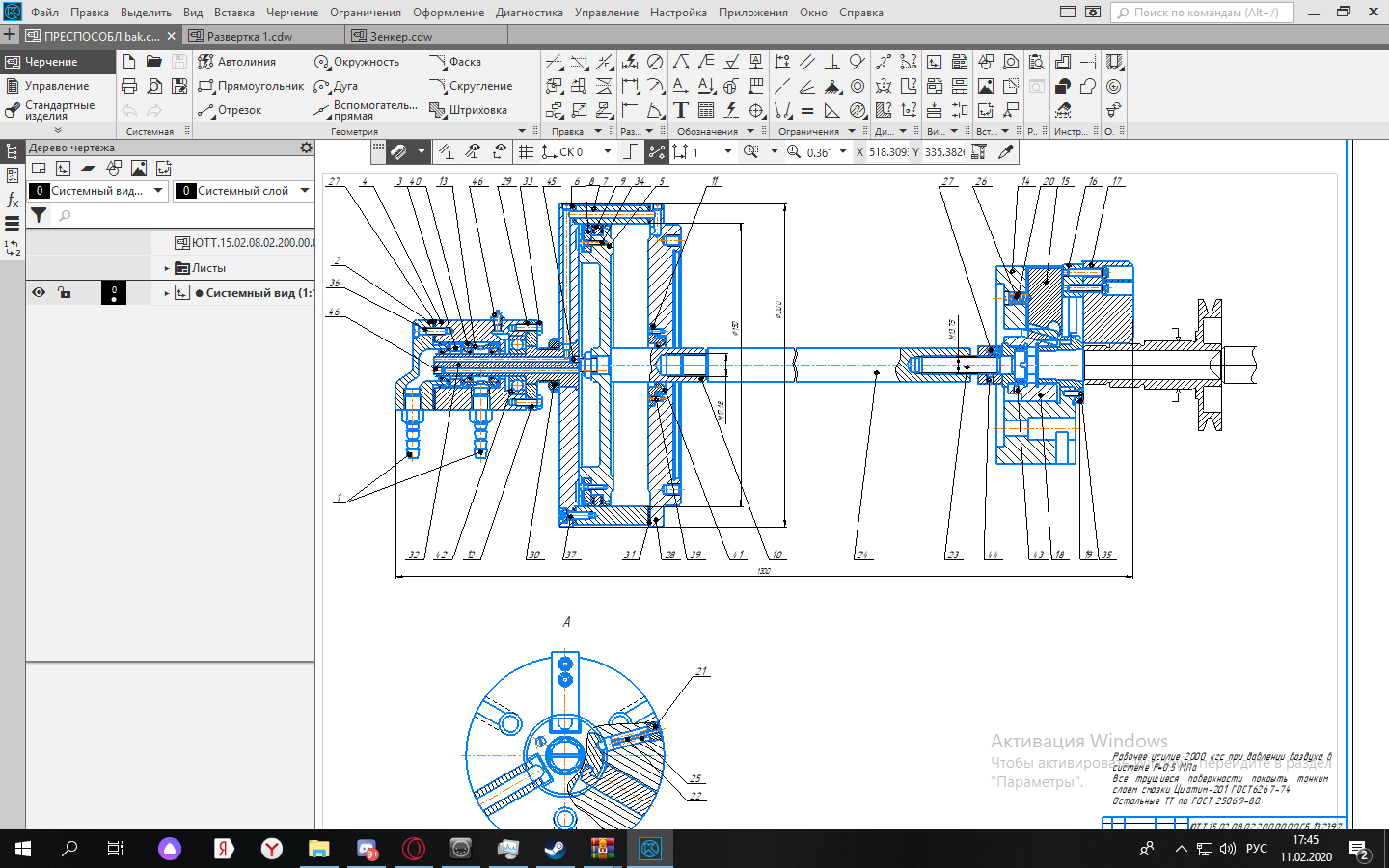The width and height of the screenshot is (1389, 868).
Task: Open the Стандартные изделия toolbar set
Action: tap(58, 110)
